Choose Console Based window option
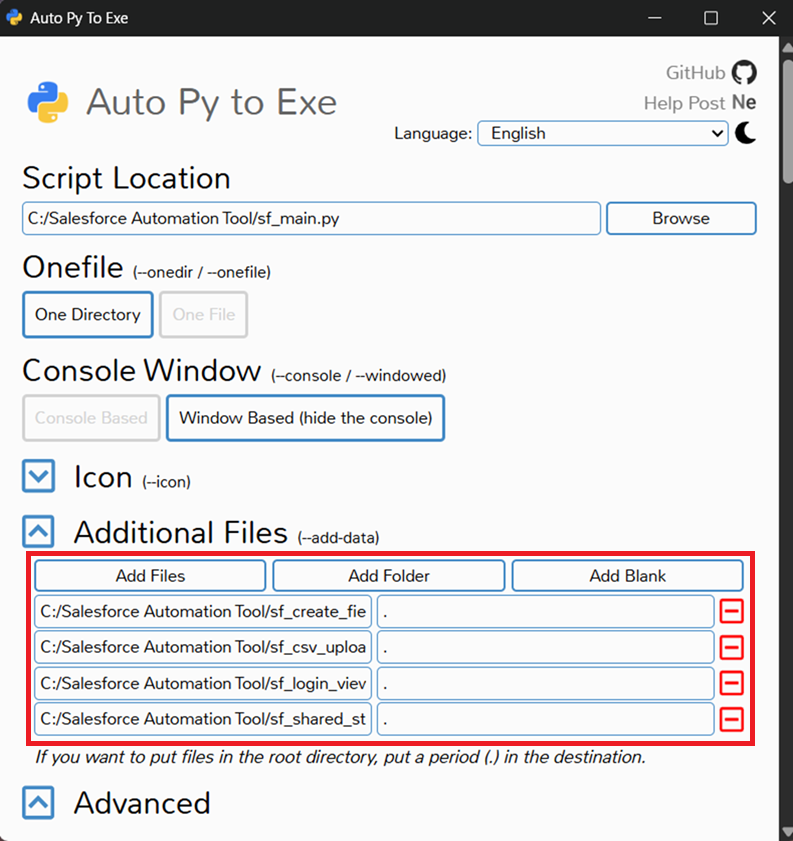This screenshot has height=841, width=793. [91, 418]
